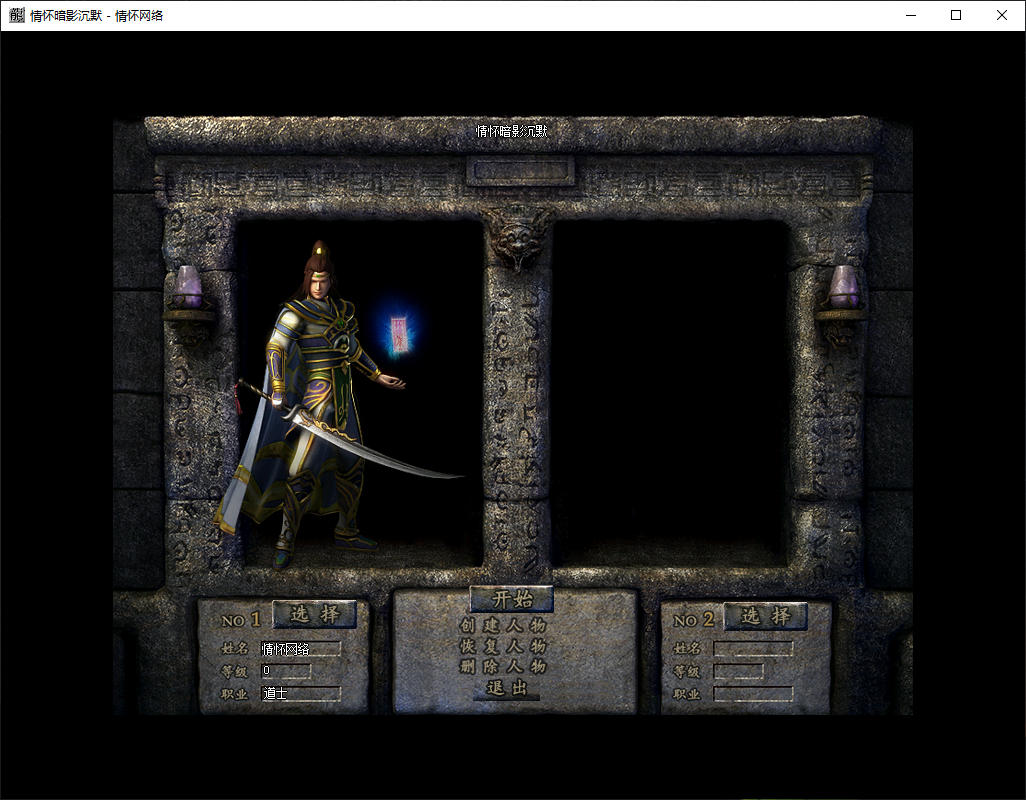
Task: Click the NO 1 slot label
Action: coord(241,619)
